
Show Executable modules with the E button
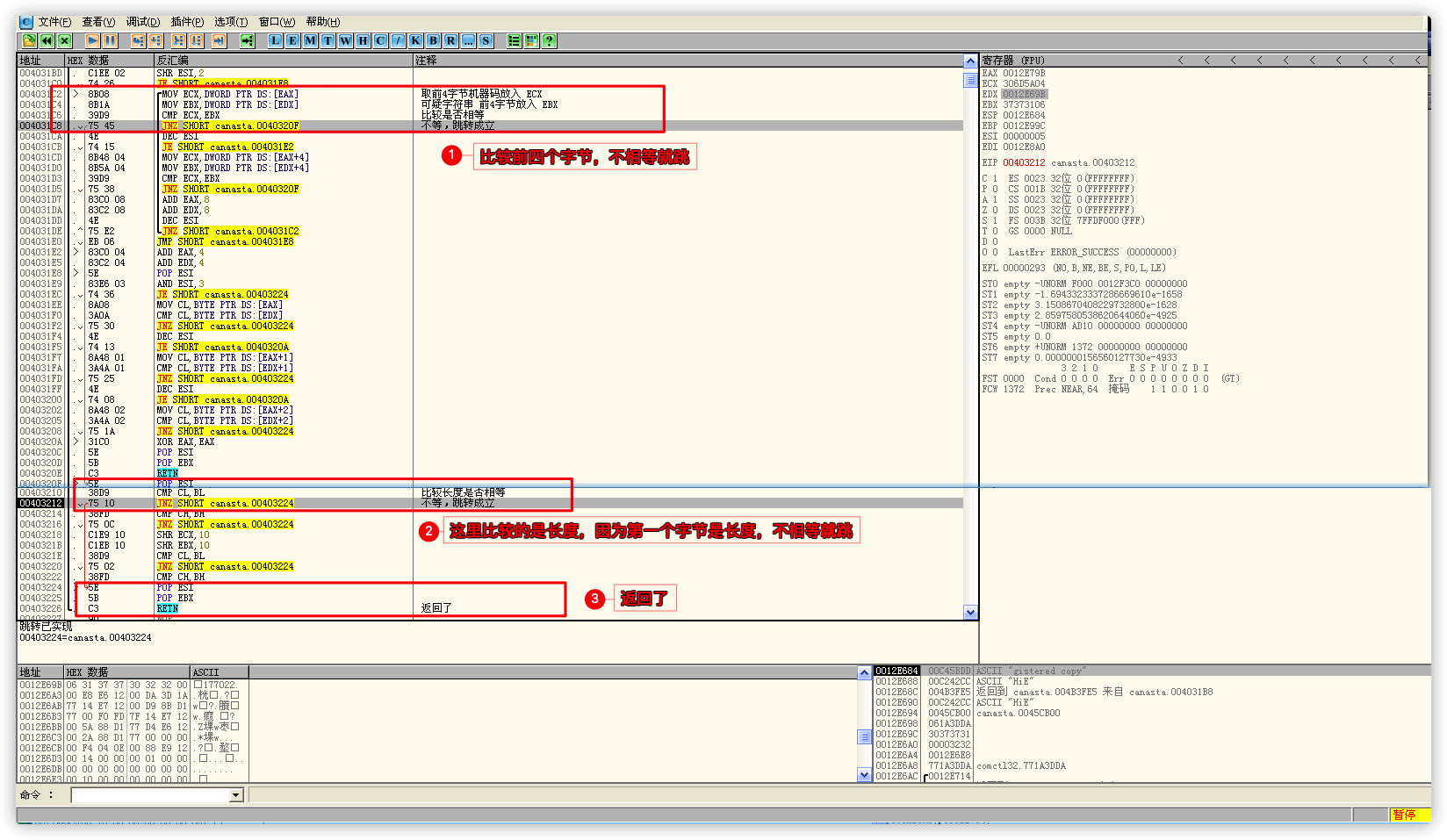pyautogui.click(x=293, y=40)
